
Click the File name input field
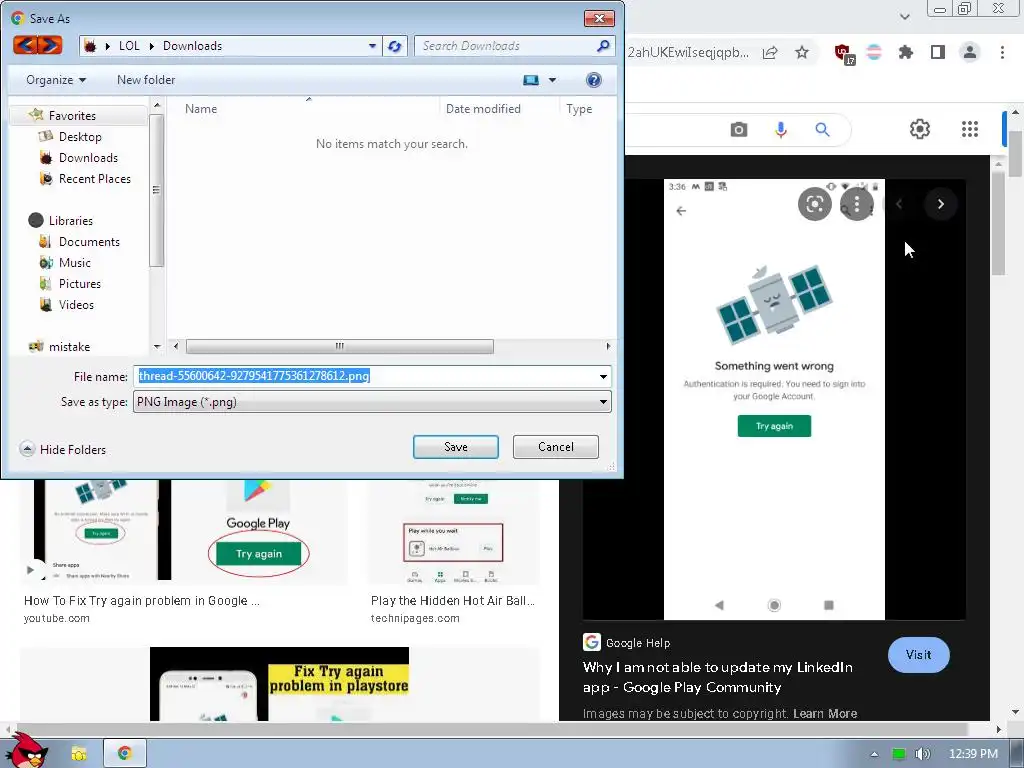point(364,376)
